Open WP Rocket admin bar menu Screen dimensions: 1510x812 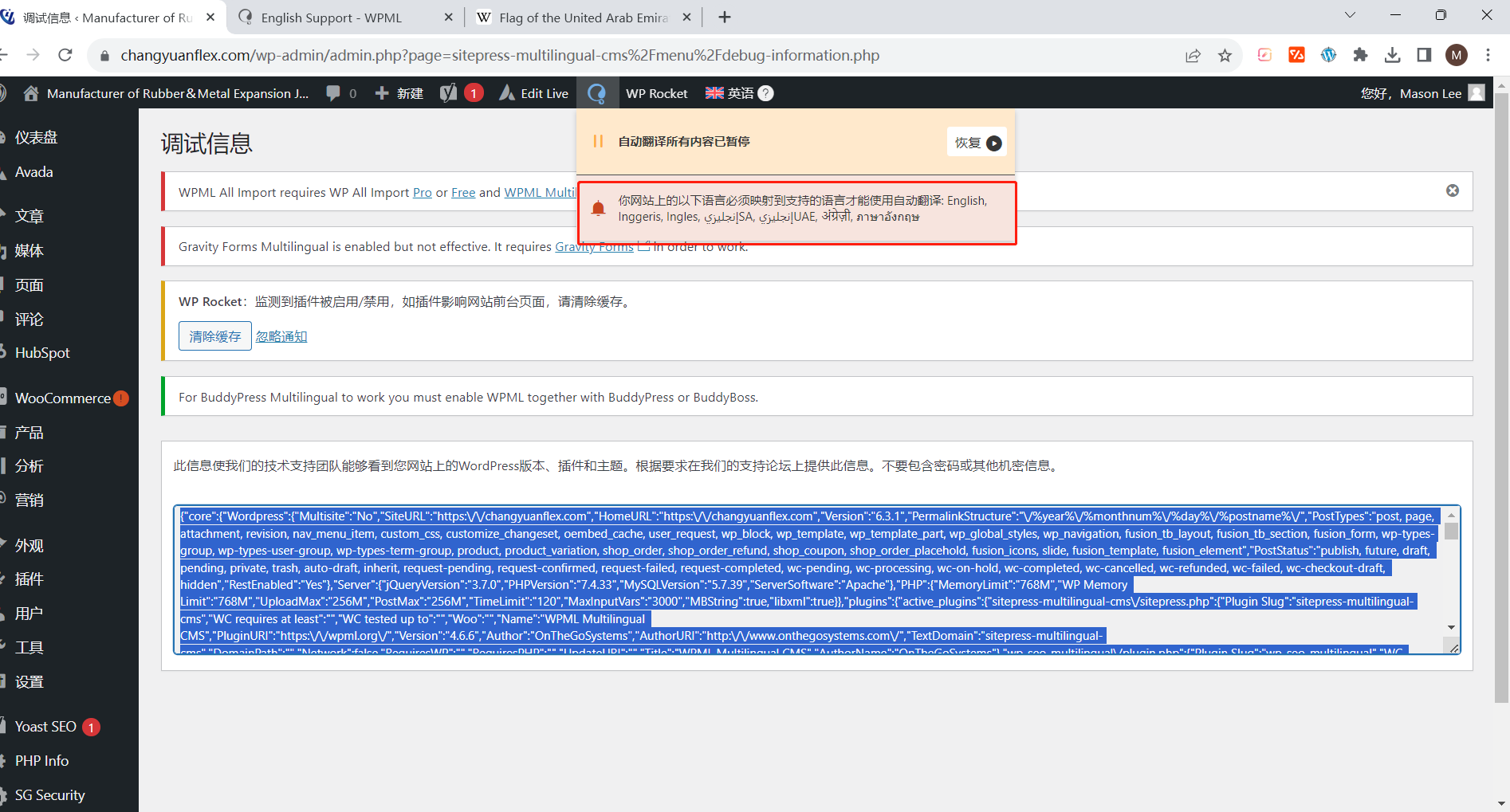pos(656,93)
